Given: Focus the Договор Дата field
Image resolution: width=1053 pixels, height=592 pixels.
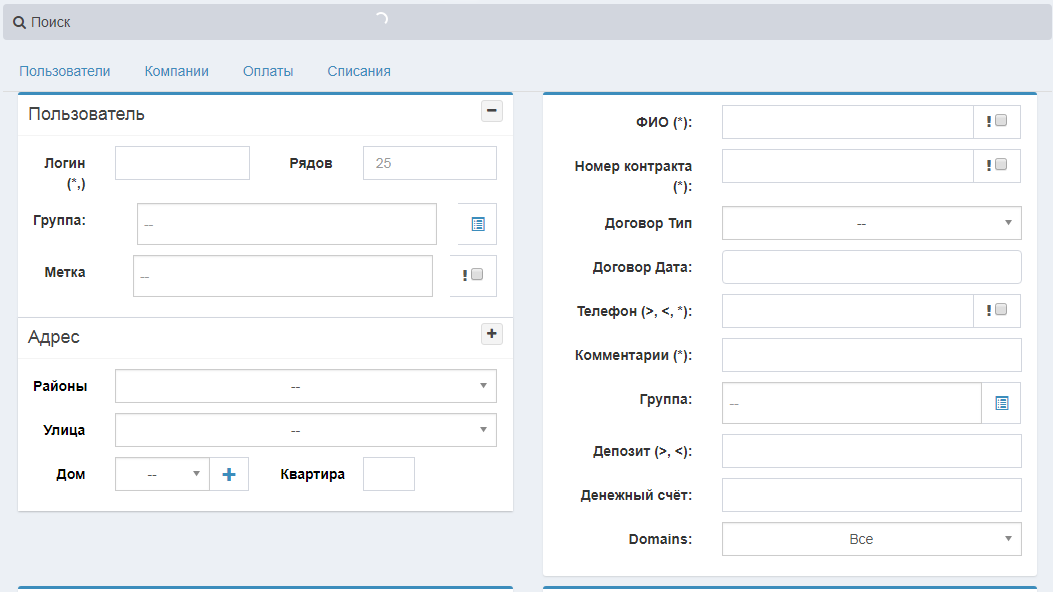Looking at the screenshot, I should click(x=871, y=267).
